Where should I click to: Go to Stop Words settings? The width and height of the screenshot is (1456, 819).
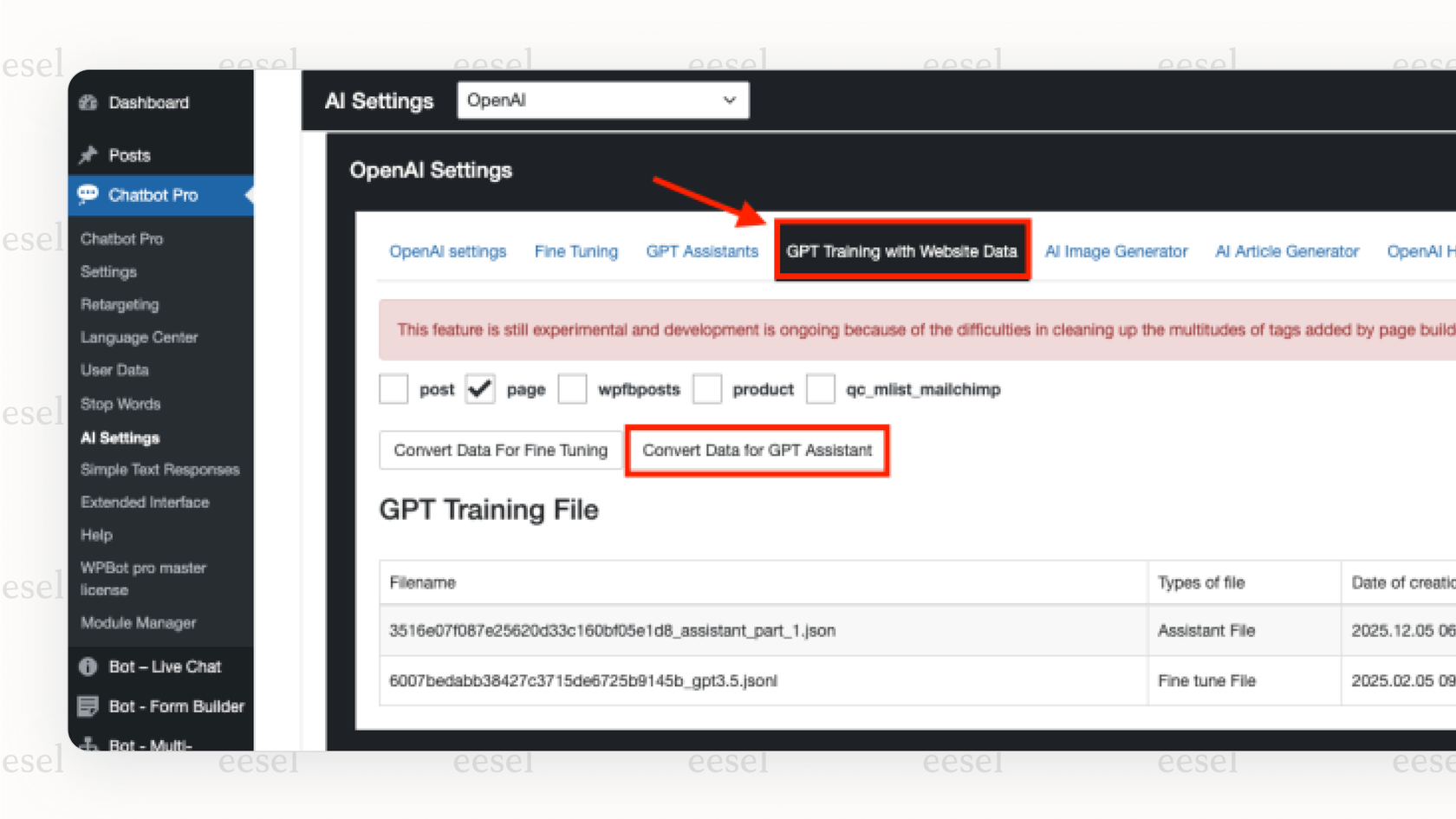point(120,404)
